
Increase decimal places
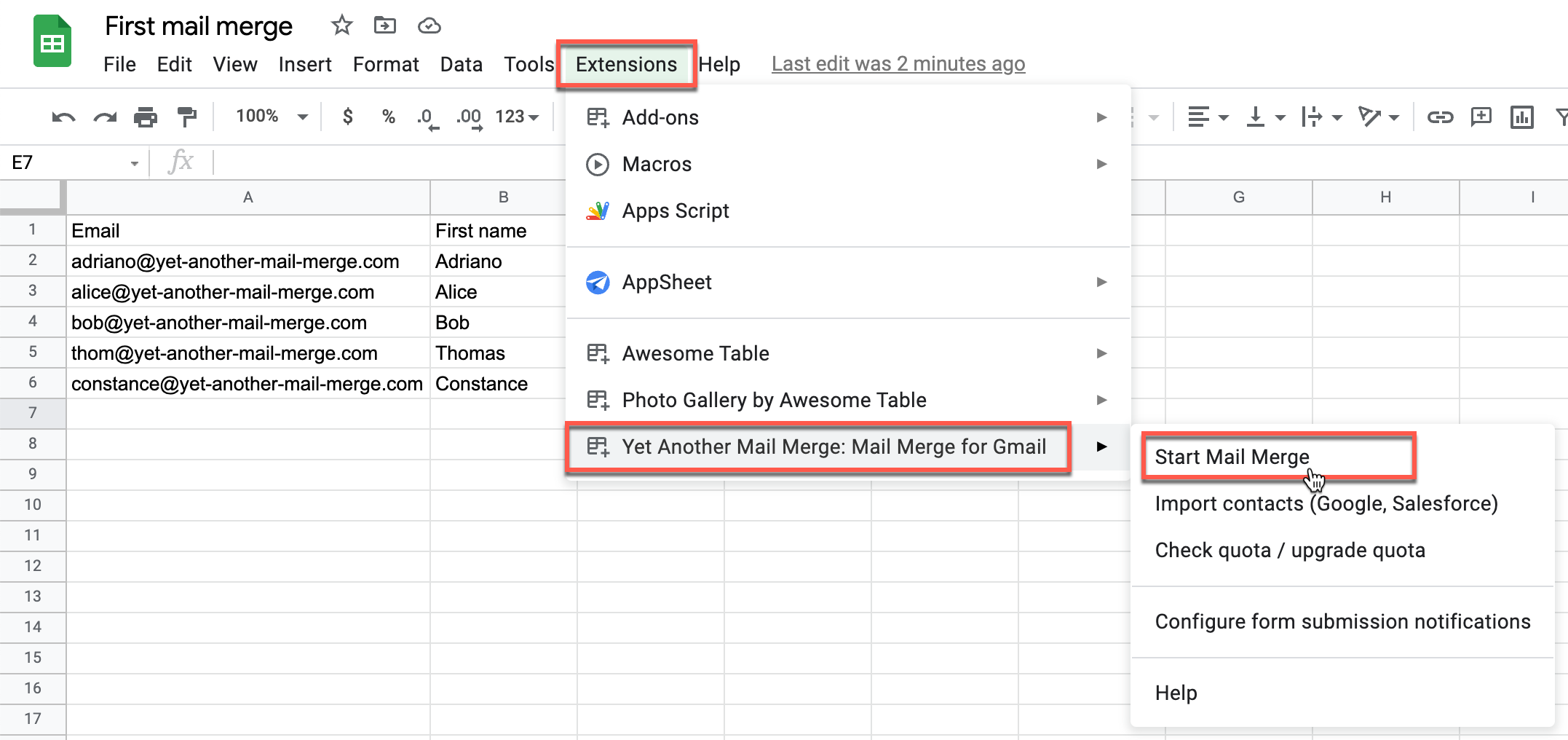468,117
